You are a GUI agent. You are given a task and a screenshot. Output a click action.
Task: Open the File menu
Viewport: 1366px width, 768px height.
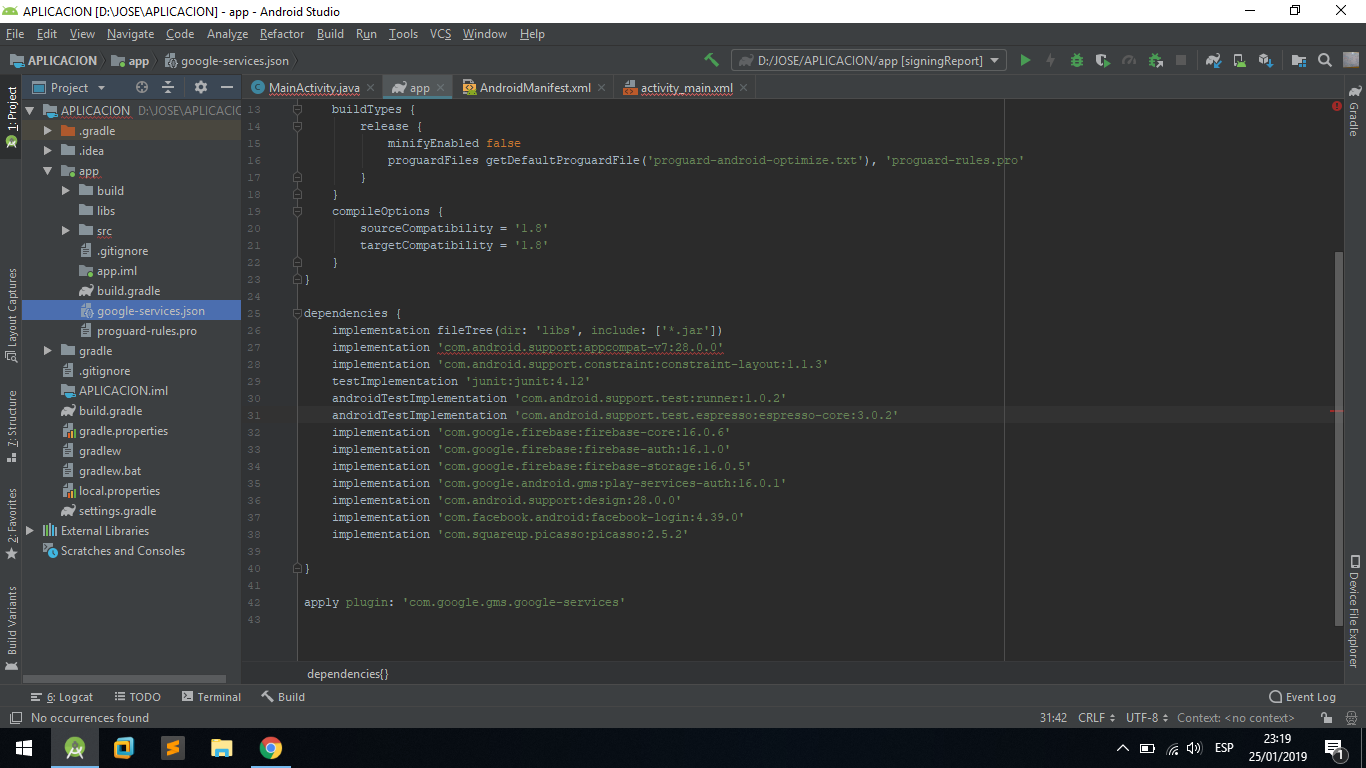coord(15,34)
